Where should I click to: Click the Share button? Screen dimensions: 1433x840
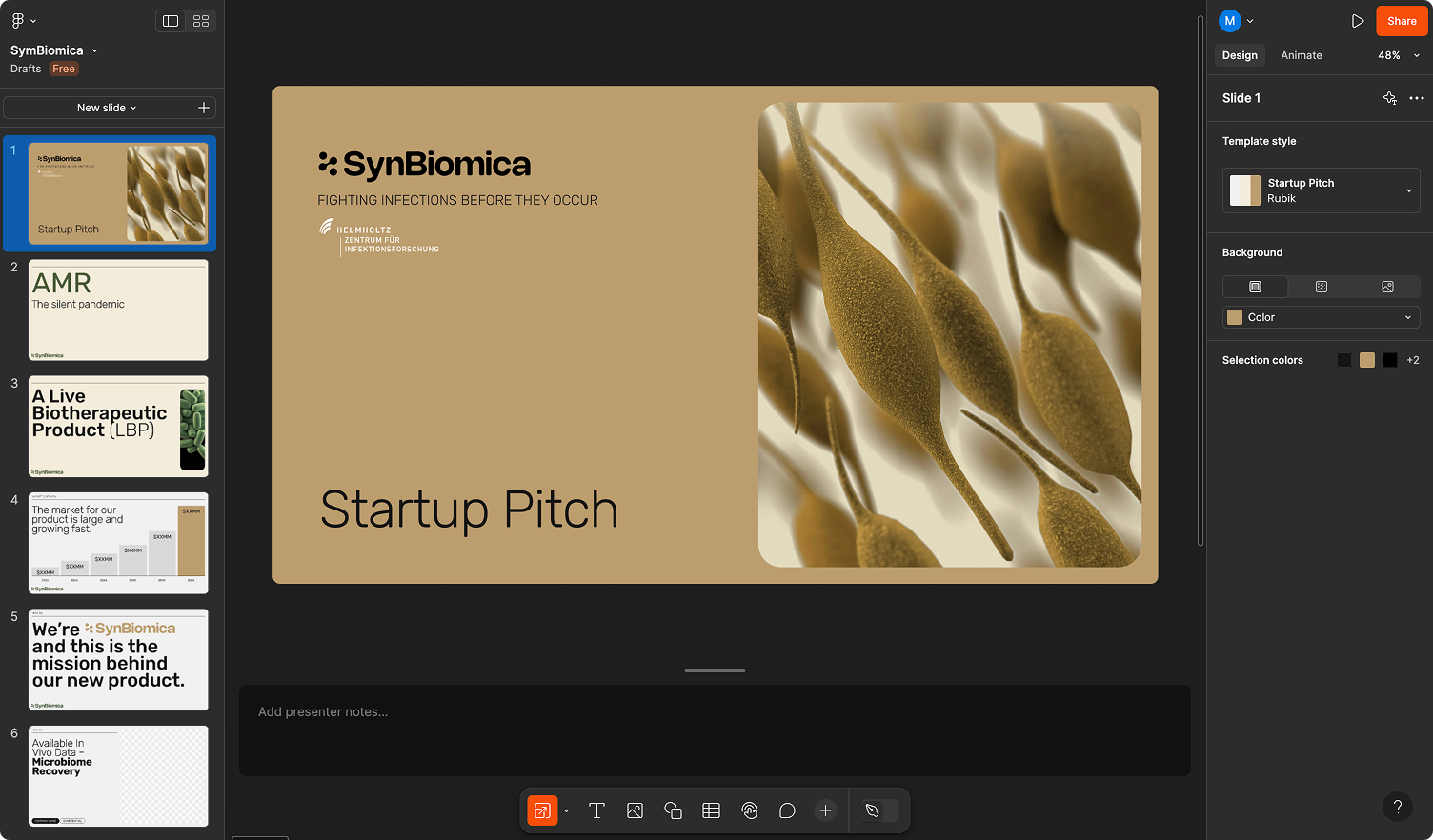(1402, 21)
